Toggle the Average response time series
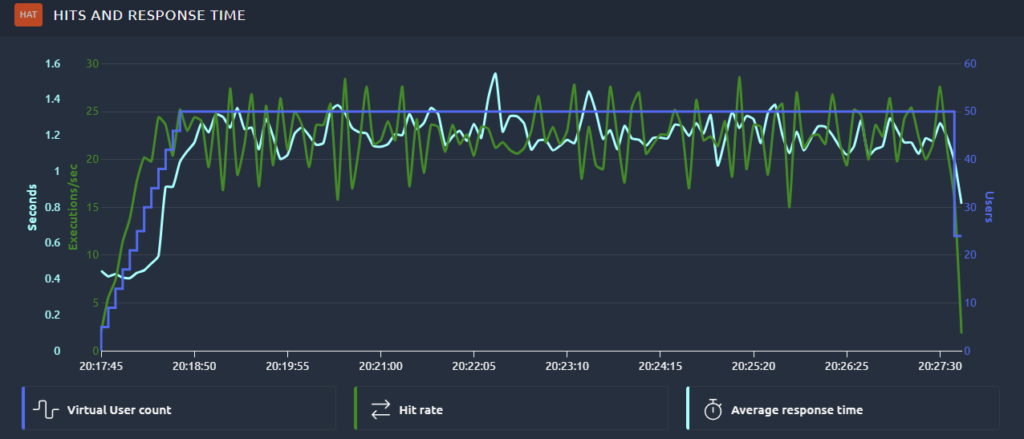The height and width of the screenshot is (439, 1024). click(x=843, y=408)
